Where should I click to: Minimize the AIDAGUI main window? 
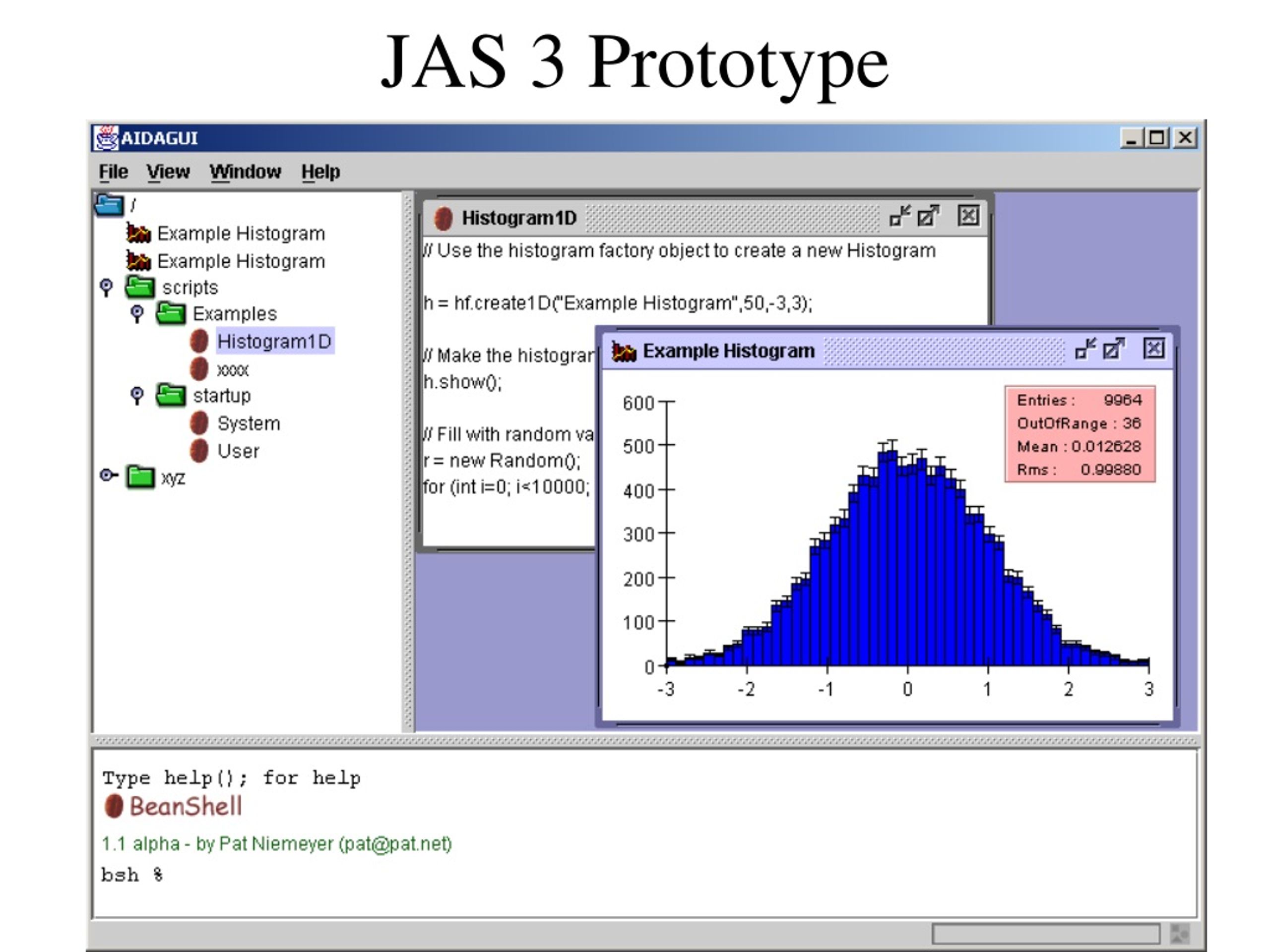point(1131,138)
